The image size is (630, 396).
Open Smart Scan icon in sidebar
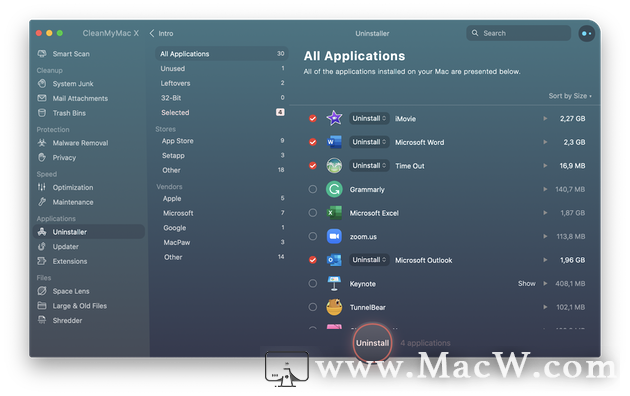coord(42,53)
